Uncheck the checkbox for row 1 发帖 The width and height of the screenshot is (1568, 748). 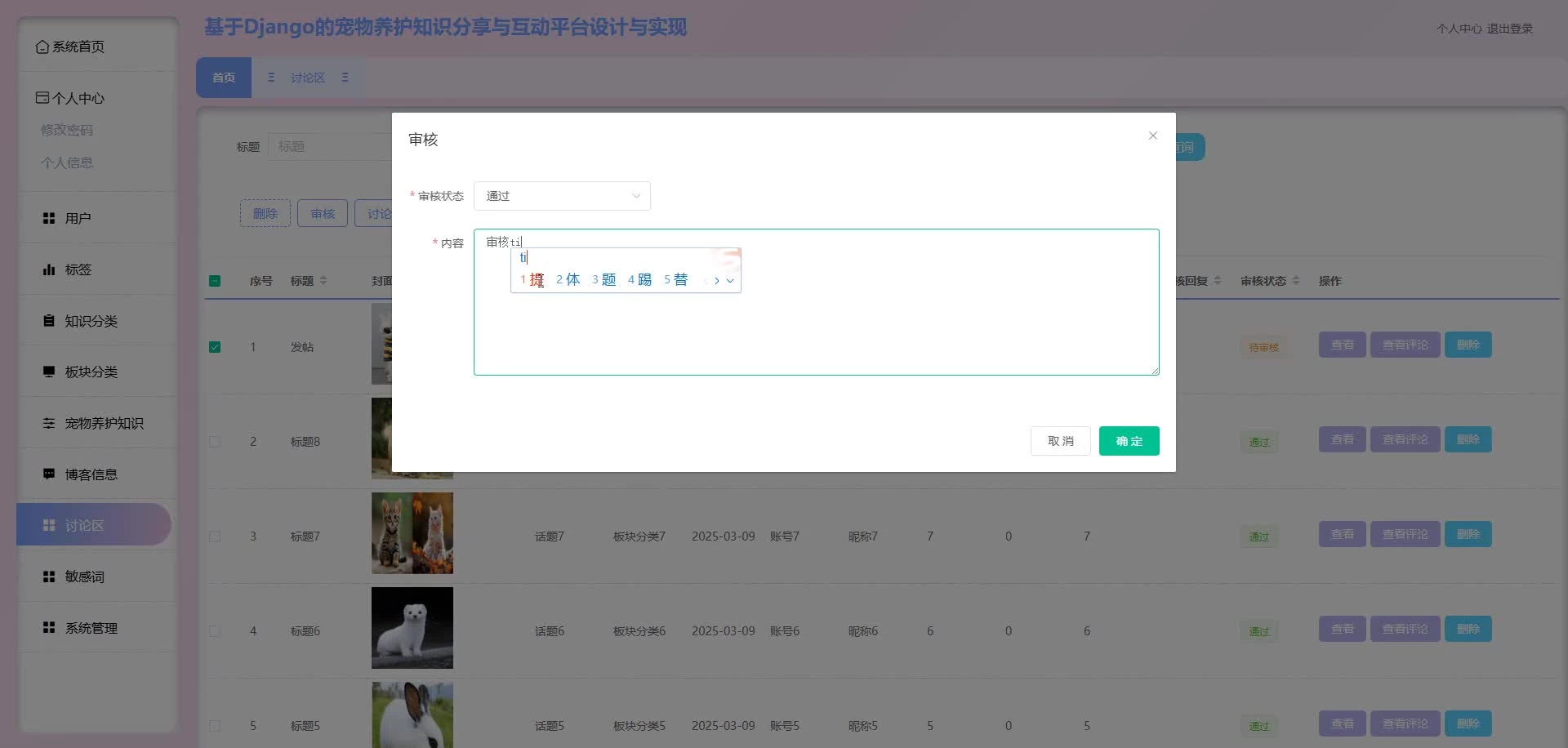[215, 347]
